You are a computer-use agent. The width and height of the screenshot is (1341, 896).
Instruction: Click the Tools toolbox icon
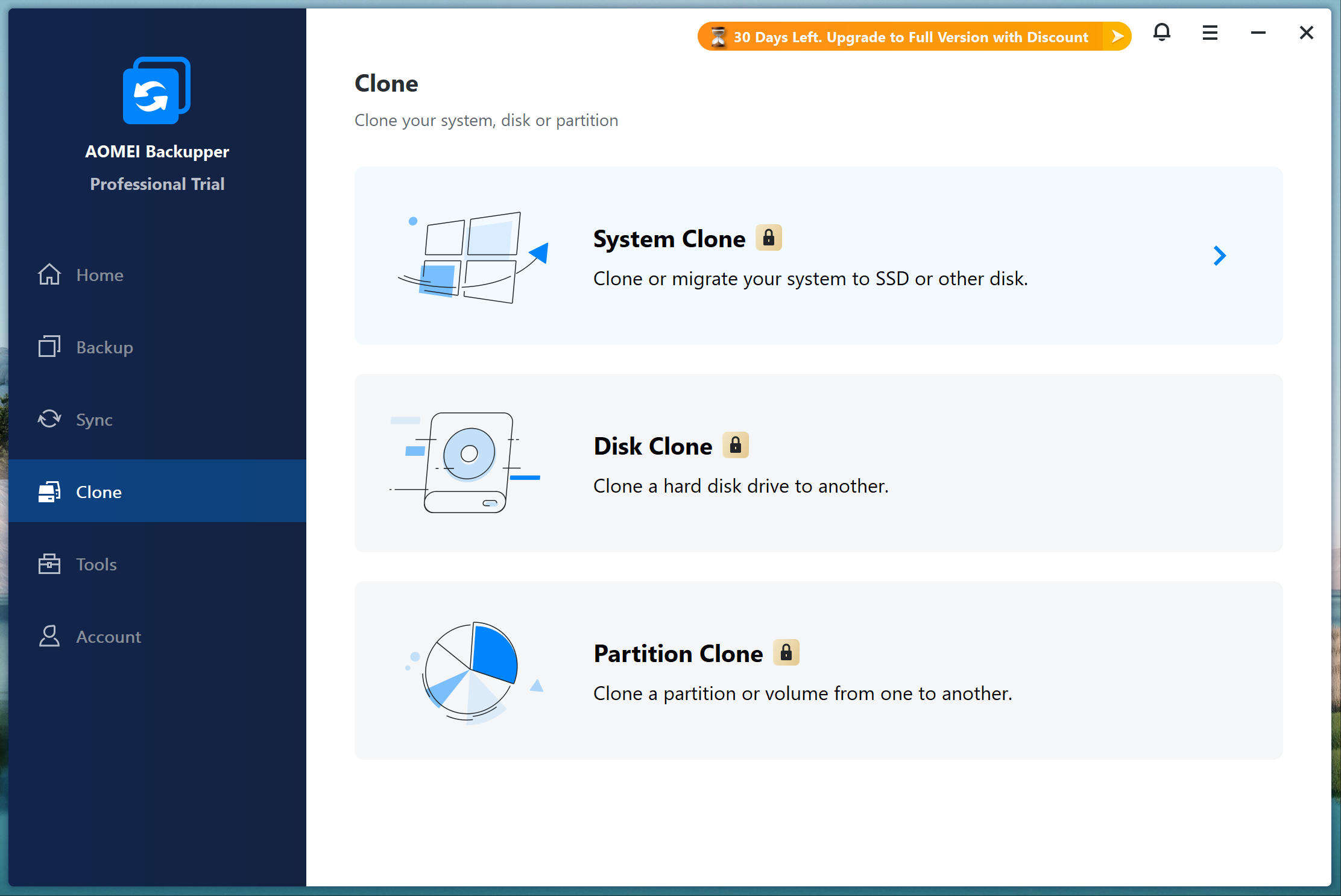point(49,564)
